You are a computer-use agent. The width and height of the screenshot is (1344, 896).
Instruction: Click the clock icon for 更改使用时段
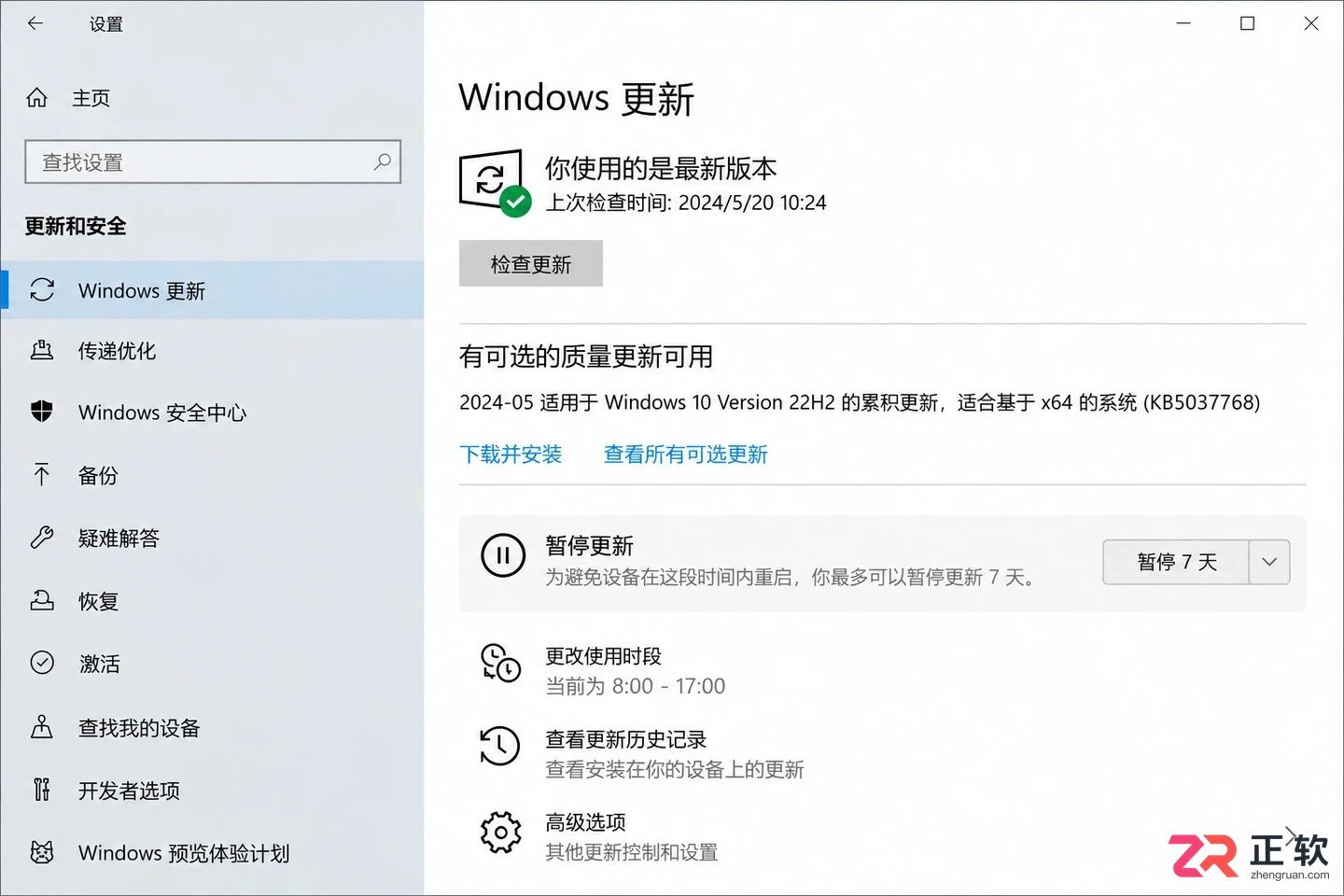coord(500,663)
